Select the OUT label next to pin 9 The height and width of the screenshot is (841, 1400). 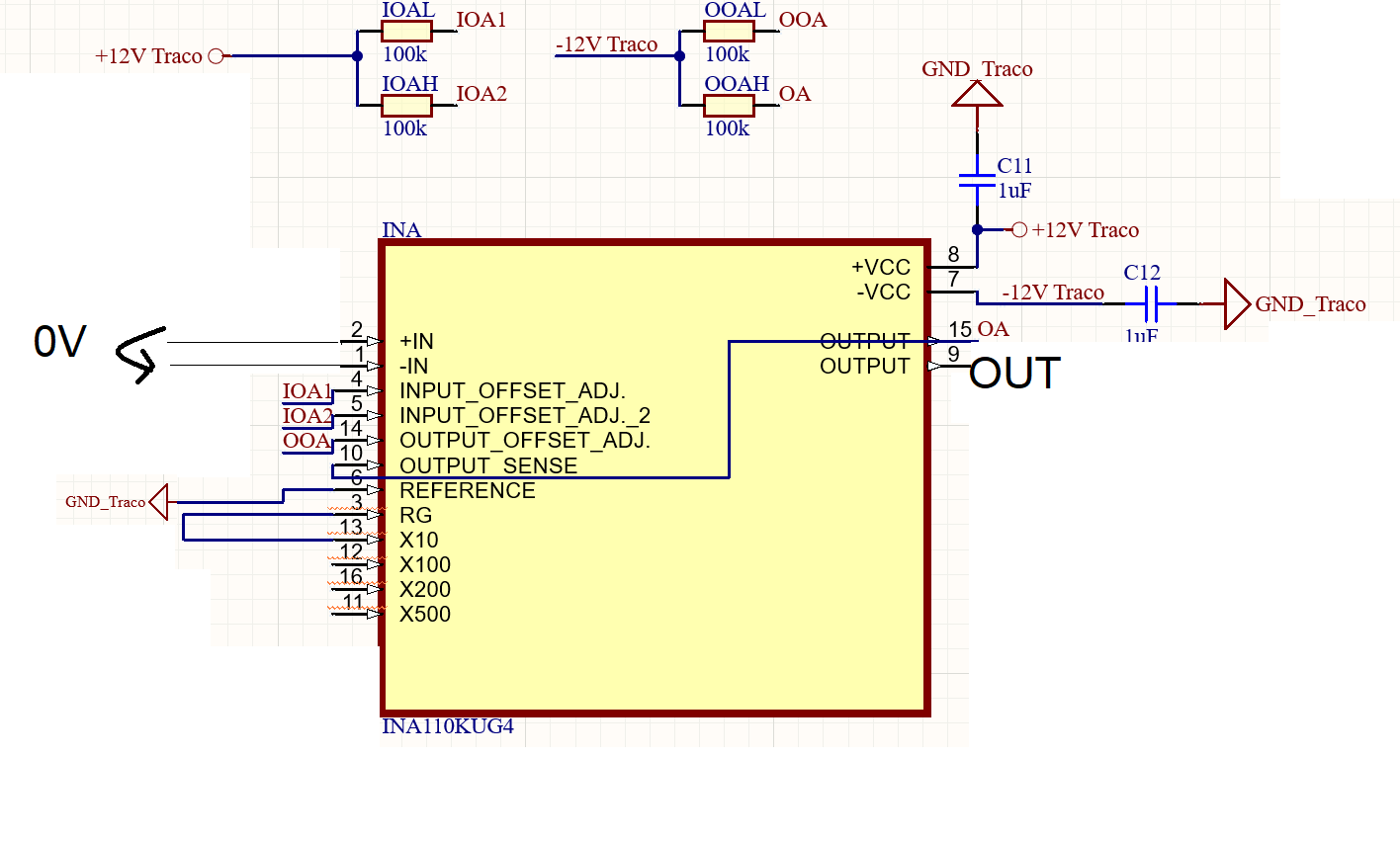pyautogui.click(x=1015, y=373)
